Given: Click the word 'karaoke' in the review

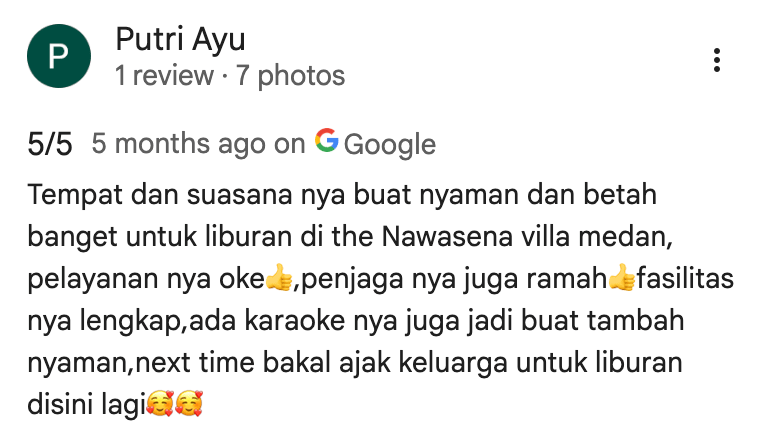Looking at the screenshot, I should coord(294,321).
